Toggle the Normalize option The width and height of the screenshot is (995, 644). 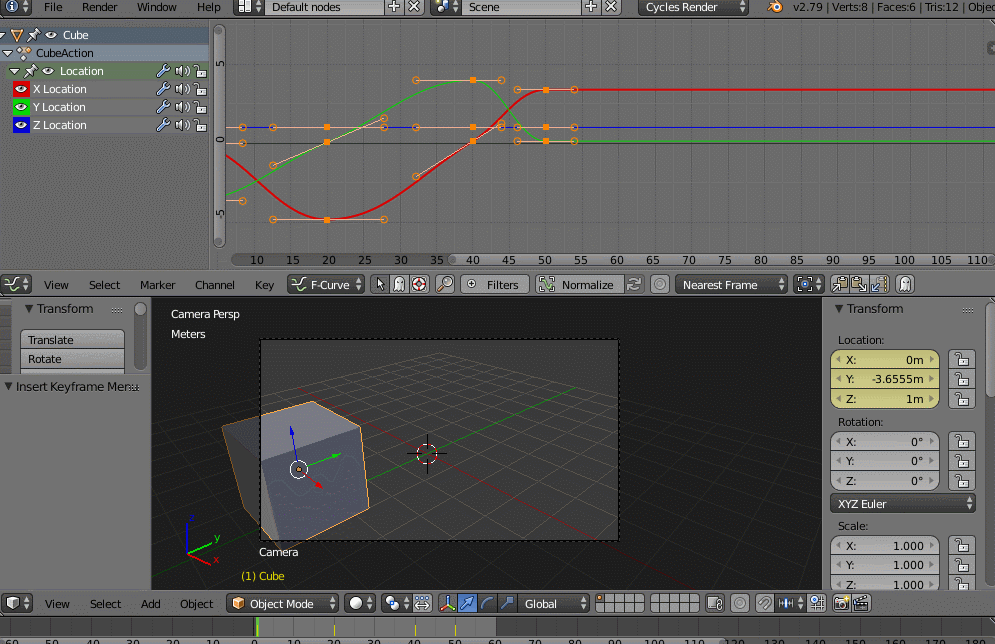click(578, 285)
